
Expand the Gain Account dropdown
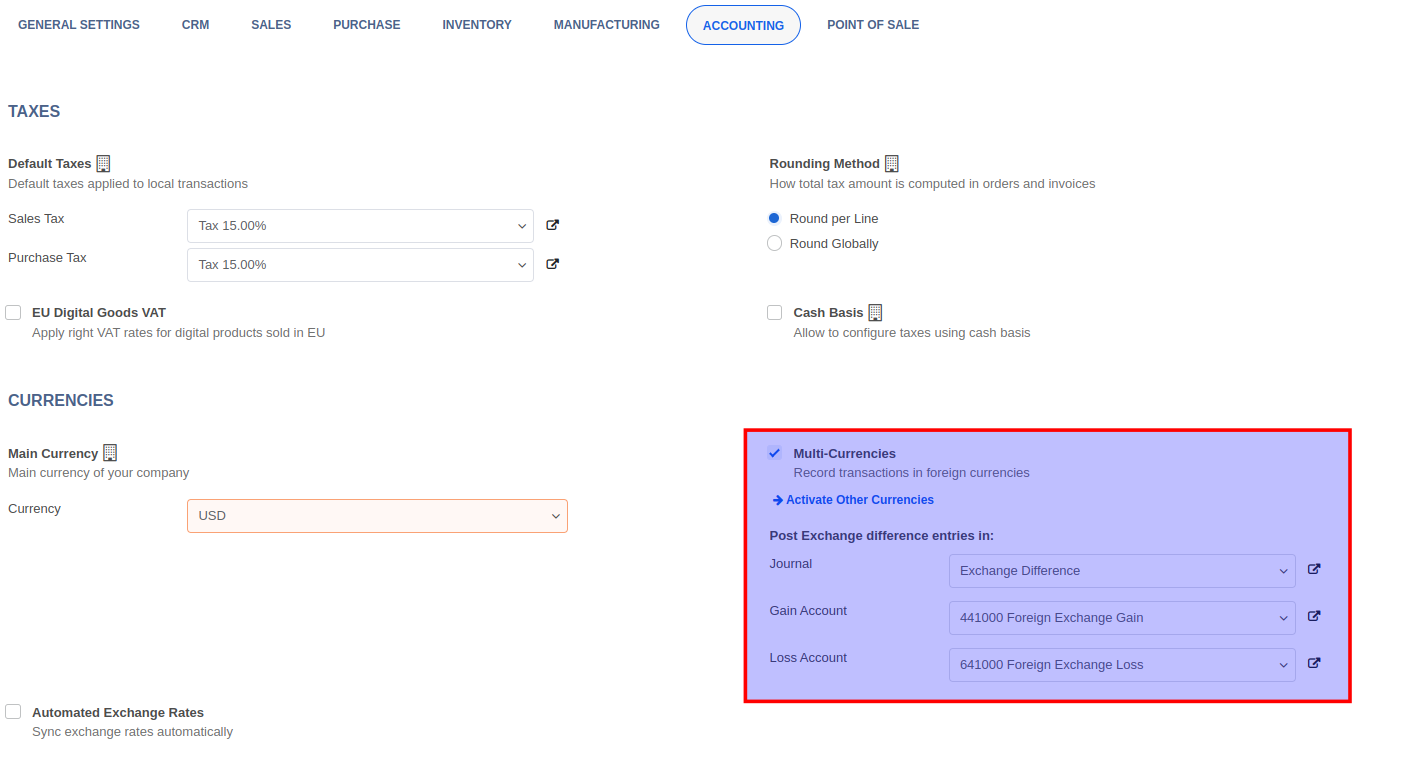tap(1121, 618)
